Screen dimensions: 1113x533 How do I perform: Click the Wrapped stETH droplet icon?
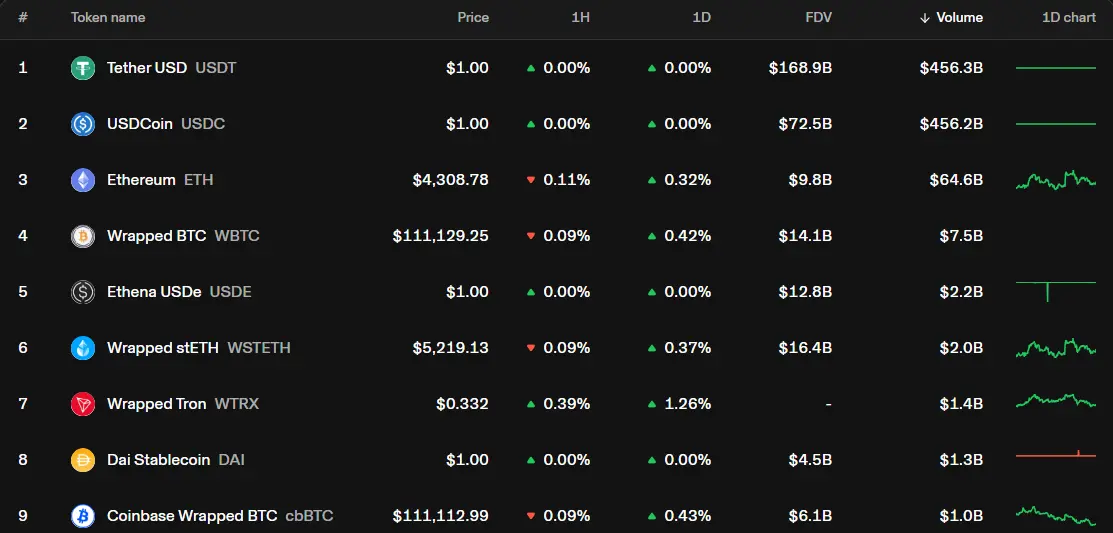83,348
